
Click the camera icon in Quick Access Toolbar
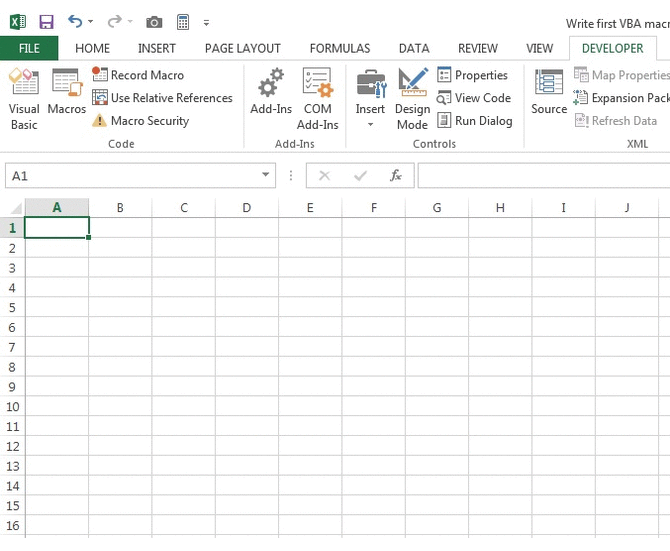[154, 22]
